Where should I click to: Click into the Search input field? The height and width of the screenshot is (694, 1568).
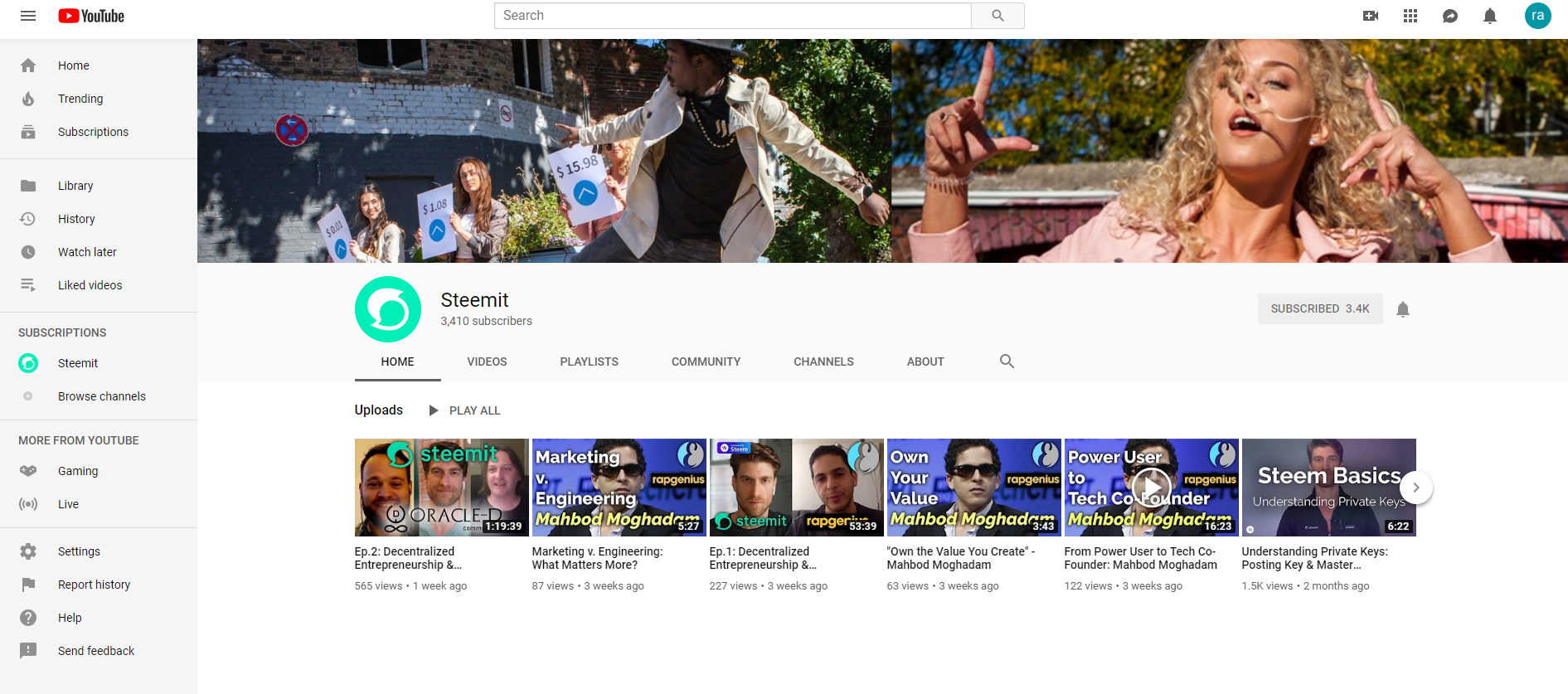[733, 16]
